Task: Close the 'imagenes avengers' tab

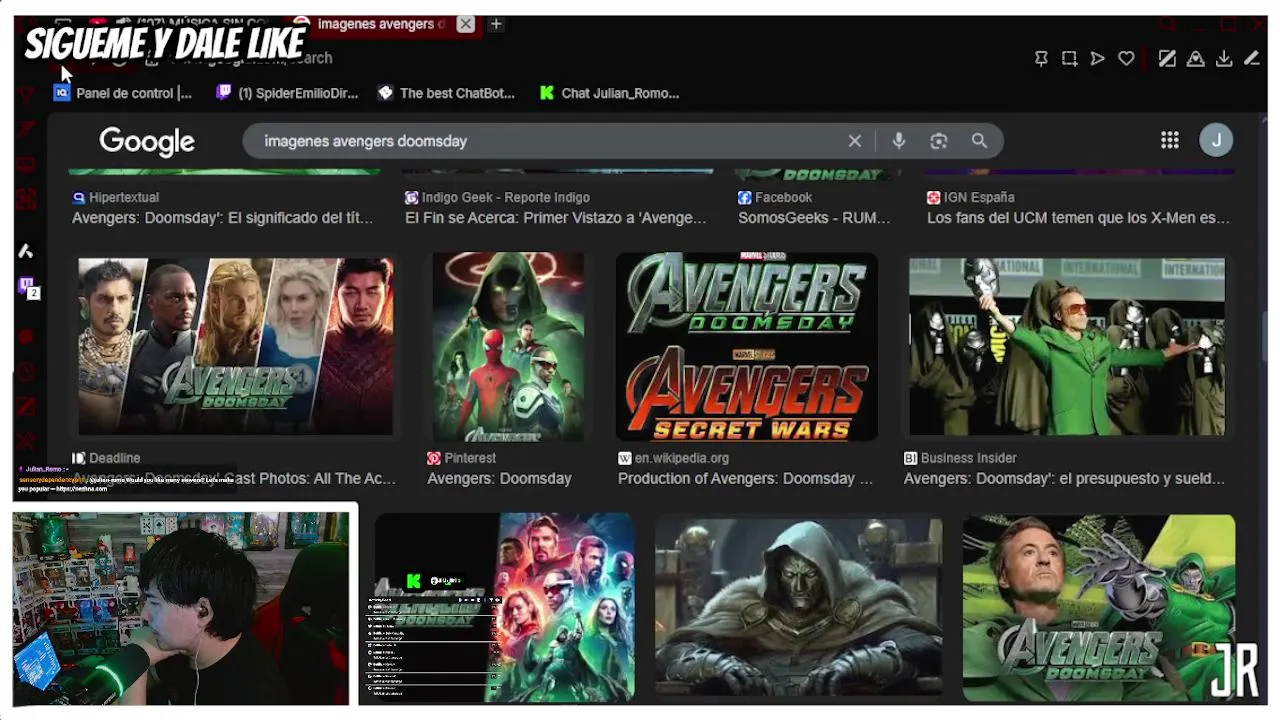Action: pyautogui.click(x=466, y=24)
